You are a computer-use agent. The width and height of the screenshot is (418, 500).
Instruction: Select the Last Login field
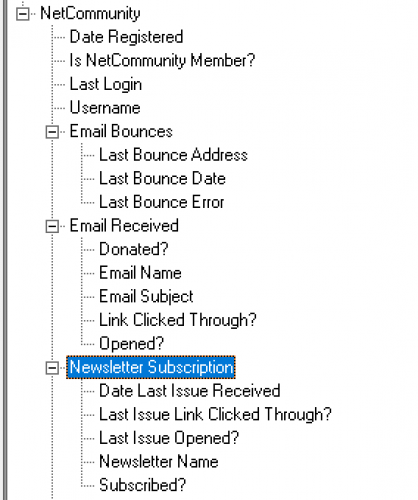point(106,84)
